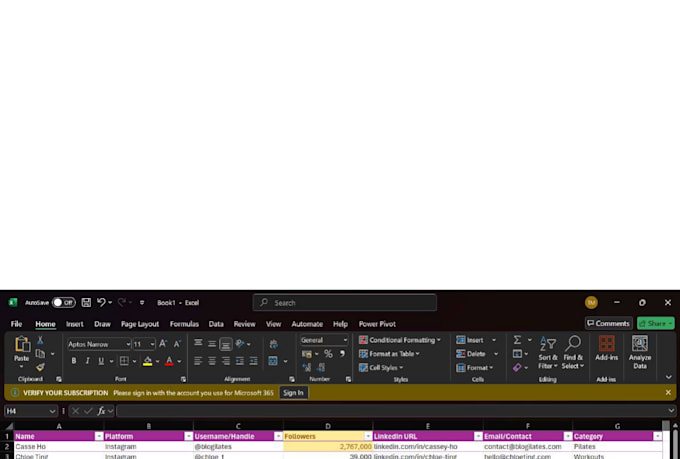Open the General number format dropdown
Image resolution: width=680 pixels, height=459 pixels.
345,340
